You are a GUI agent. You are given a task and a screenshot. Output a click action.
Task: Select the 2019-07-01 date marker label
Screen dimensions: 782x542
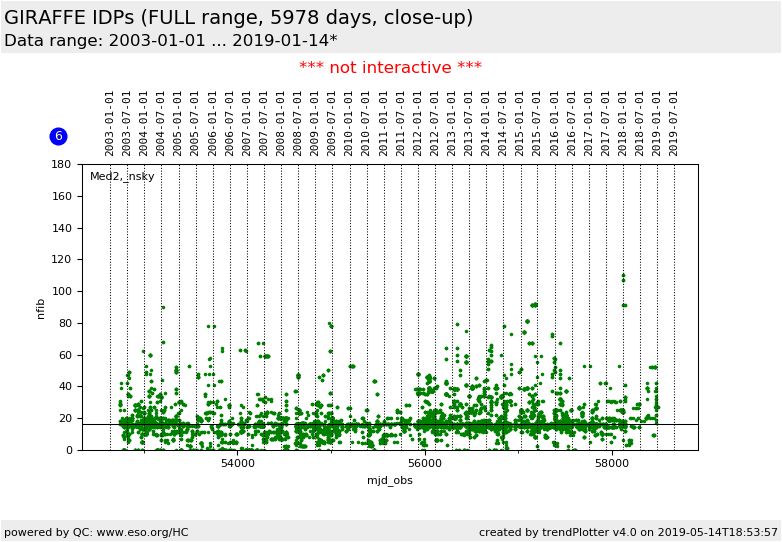(x=674, y=123)
